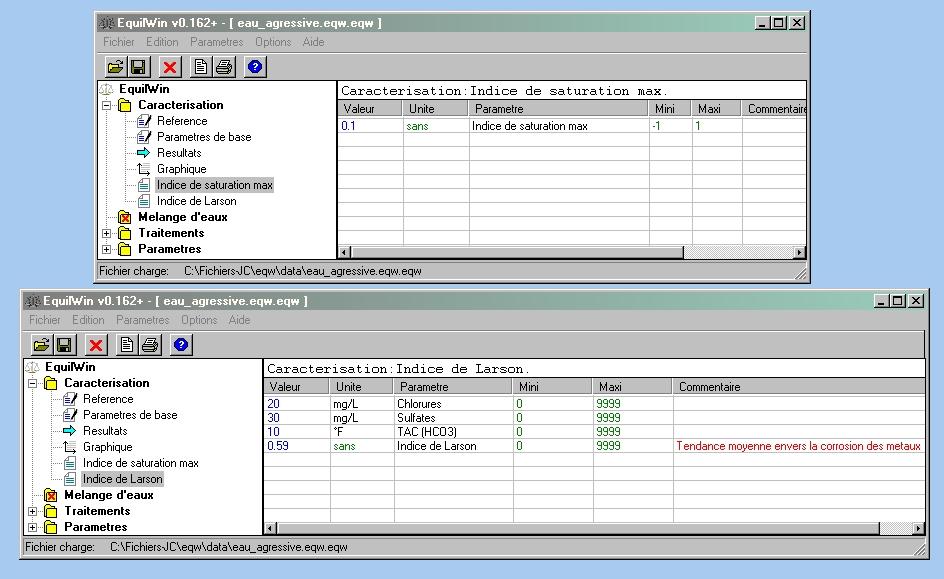
Task: Click left scroll arrow in bottom window grid
Action: [270, 528]
